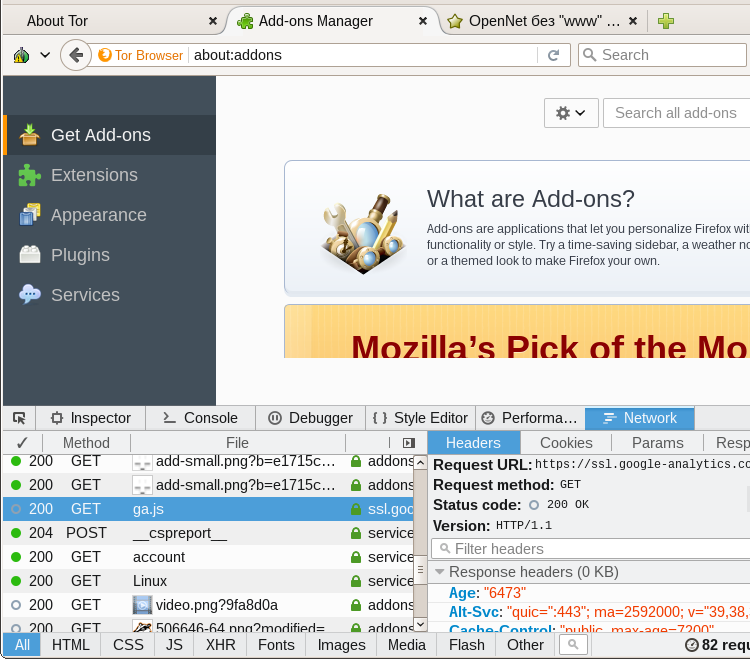Image resolution: width=750 pixels, height=659 pixels.
Task: Open the add-ons gear tools menu
Action: click(x=571, y=113)
